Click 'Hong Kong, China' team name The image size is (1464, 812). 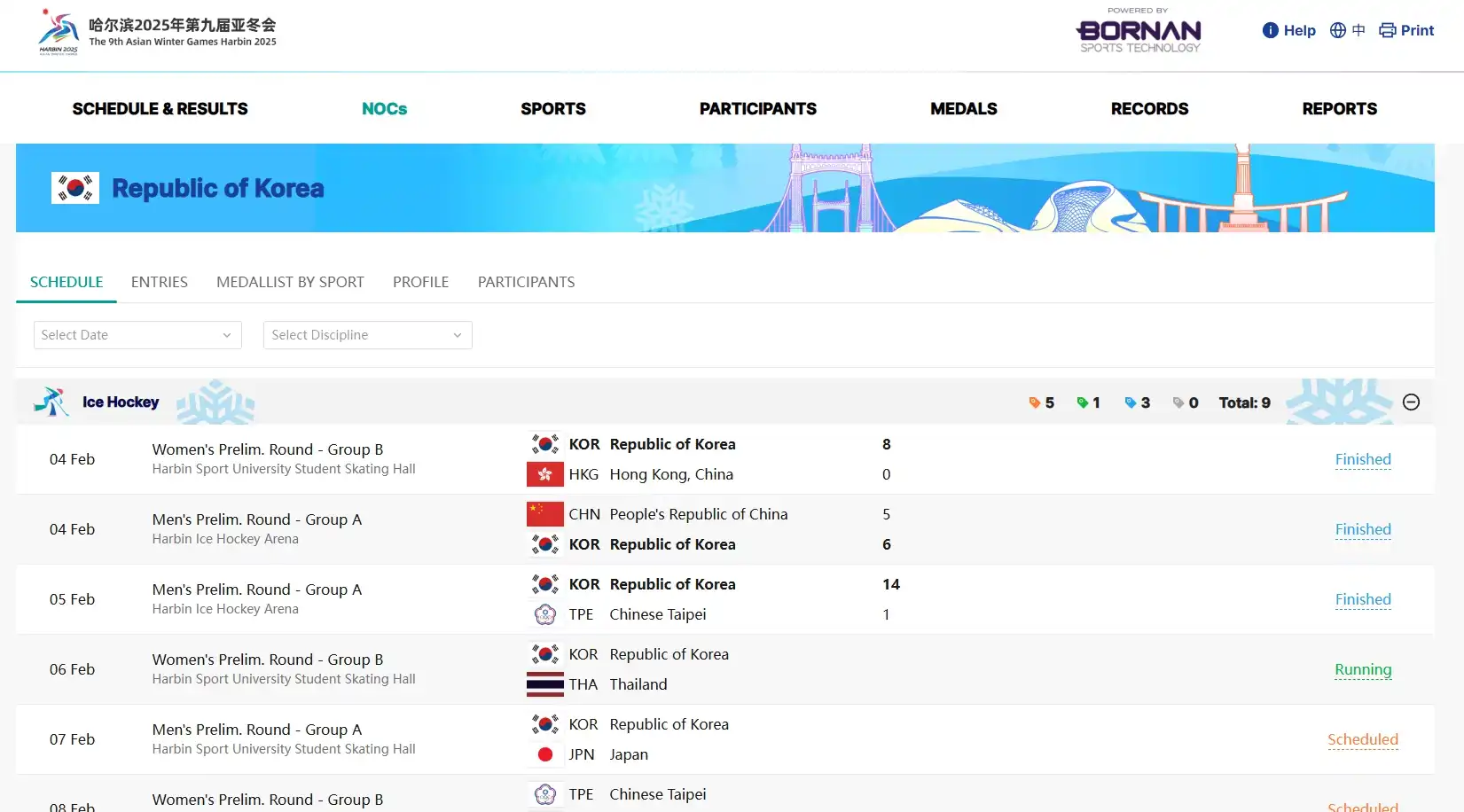pyautogui.click(x=671, y=474)
